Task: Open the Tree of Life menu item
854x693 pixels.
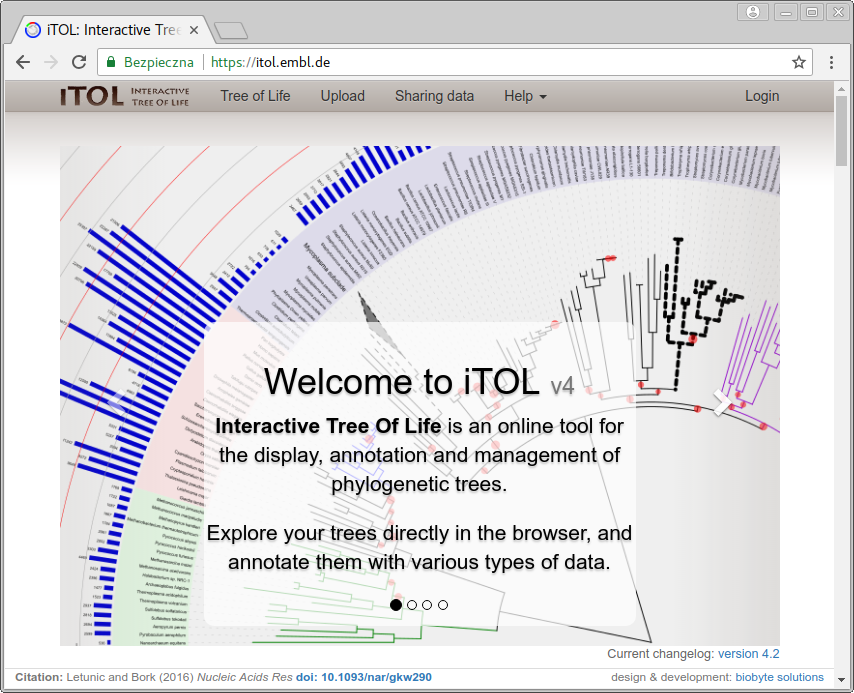Action: point(255,96)
